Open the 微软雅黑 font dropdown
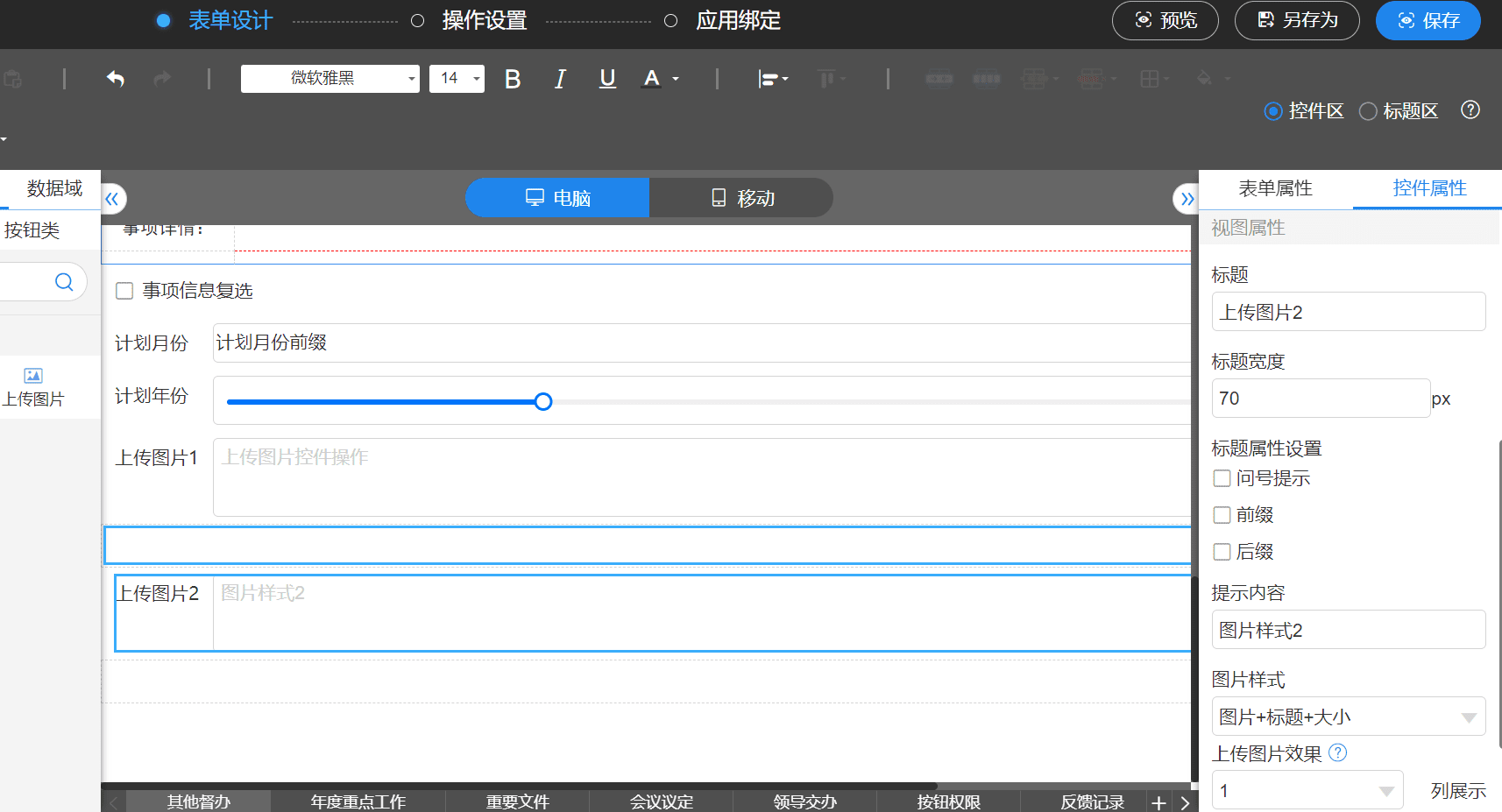 [x=330, y=78]
